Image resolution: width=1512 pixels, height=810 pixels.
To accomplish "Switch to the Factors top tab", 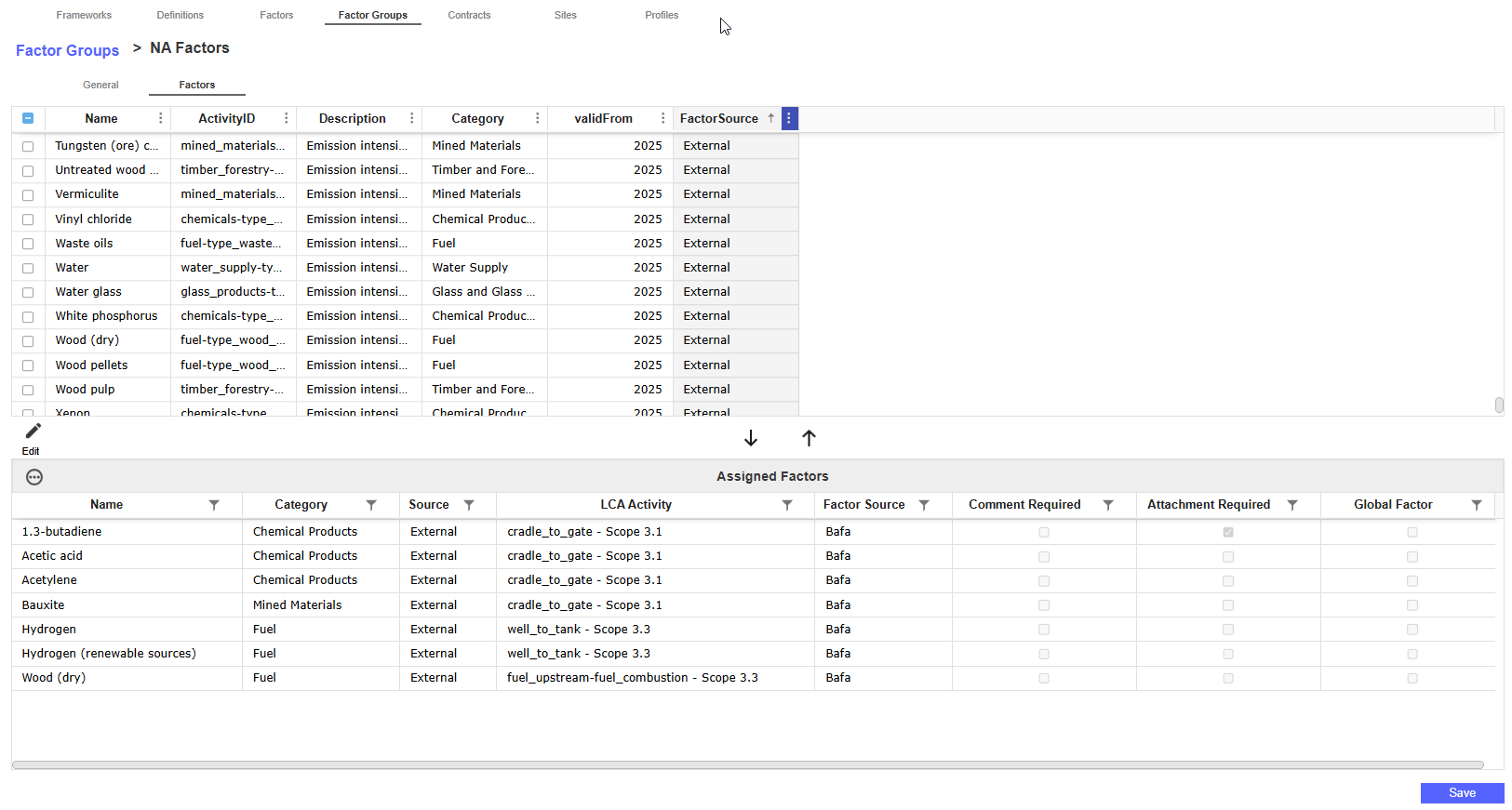I will (x=276, y=15).
